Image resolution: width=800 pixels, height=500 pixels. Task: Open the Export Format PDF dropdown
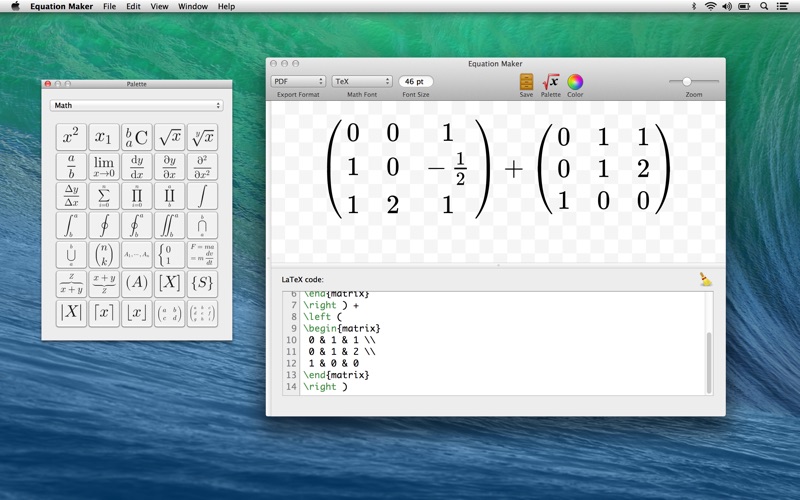coord(298,81)
